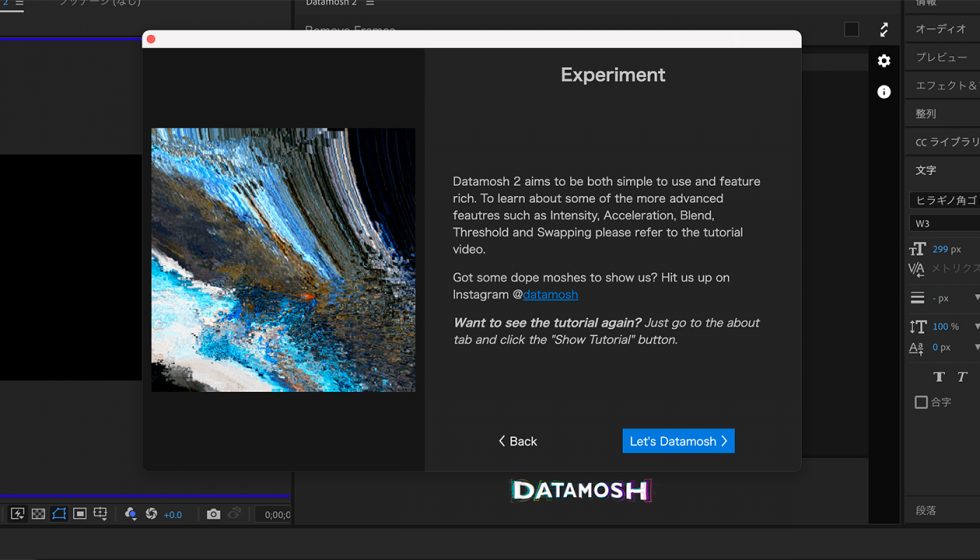
Task: Open the stroke width - px dropdown arrow
Action: click(x=977, y=297)
